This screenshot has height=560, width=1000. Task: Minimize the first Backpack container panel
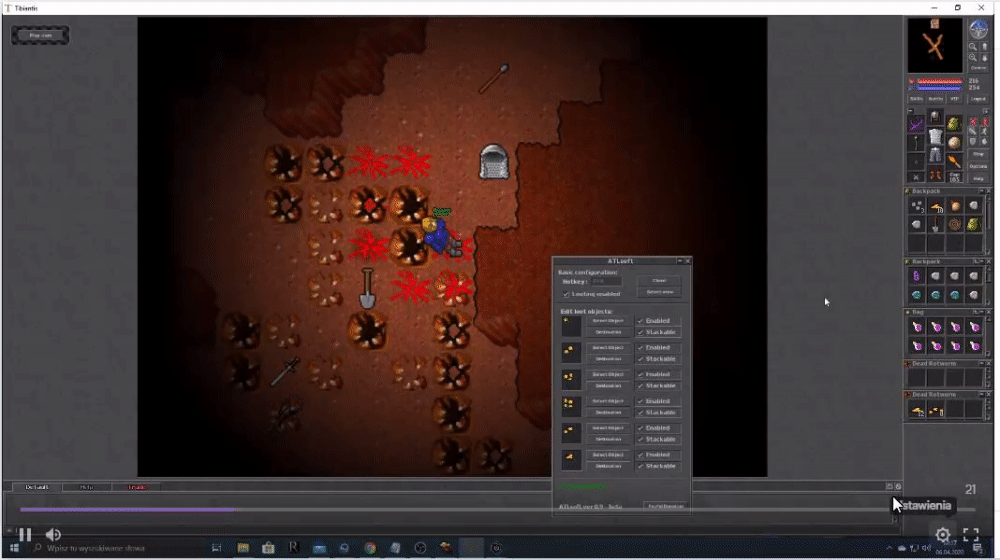(982, 191)
